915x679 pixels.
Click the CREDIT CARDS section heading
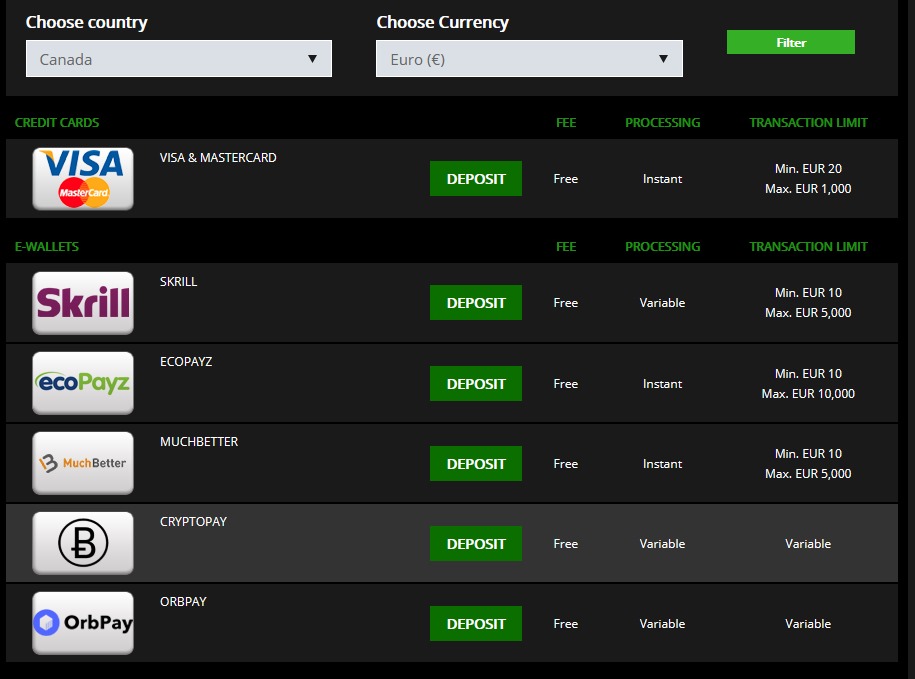tap(57, 122)
